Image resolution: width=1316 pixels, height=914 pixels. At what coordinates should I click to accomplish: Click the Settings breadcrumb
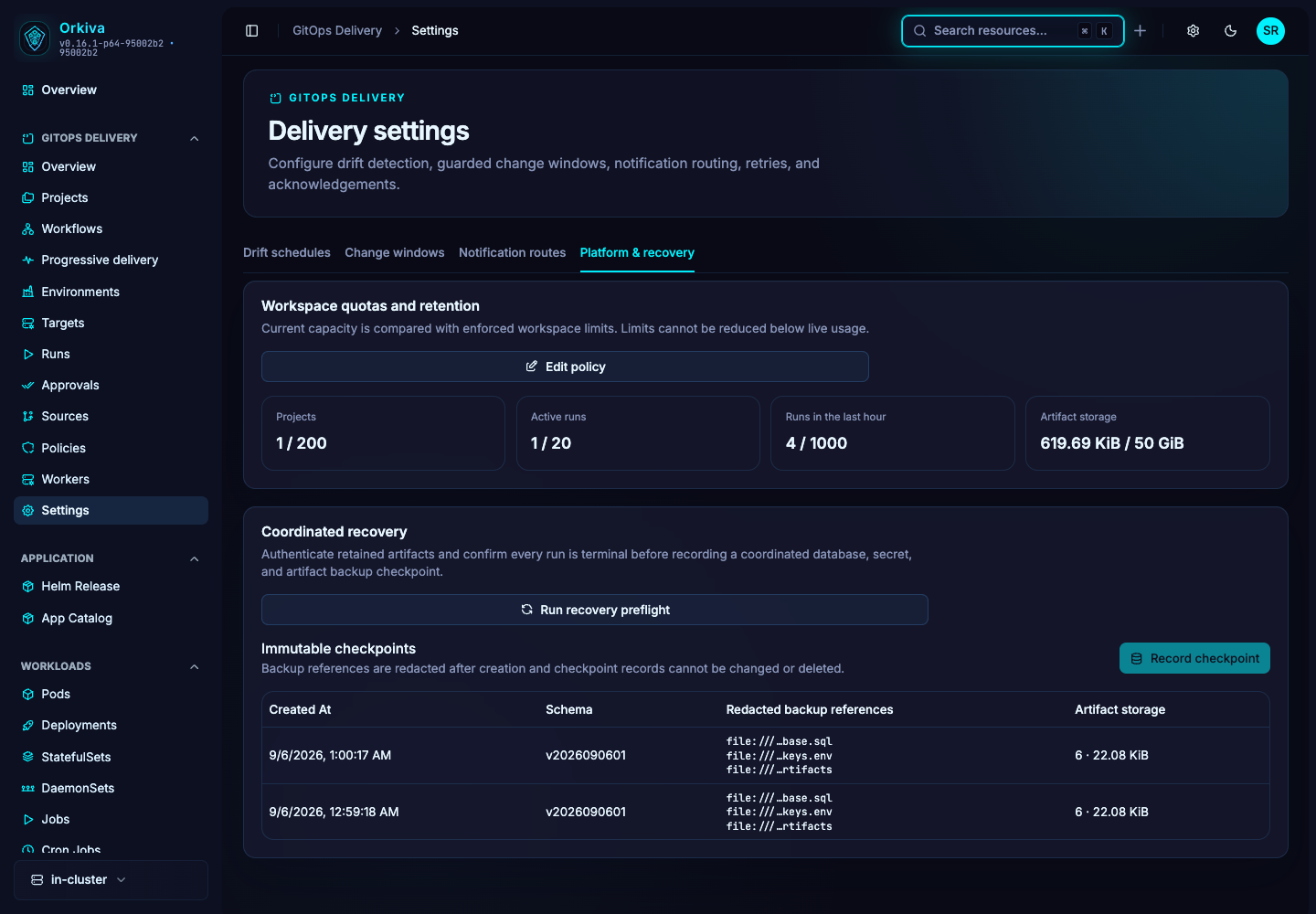click(x=435, y=30)
